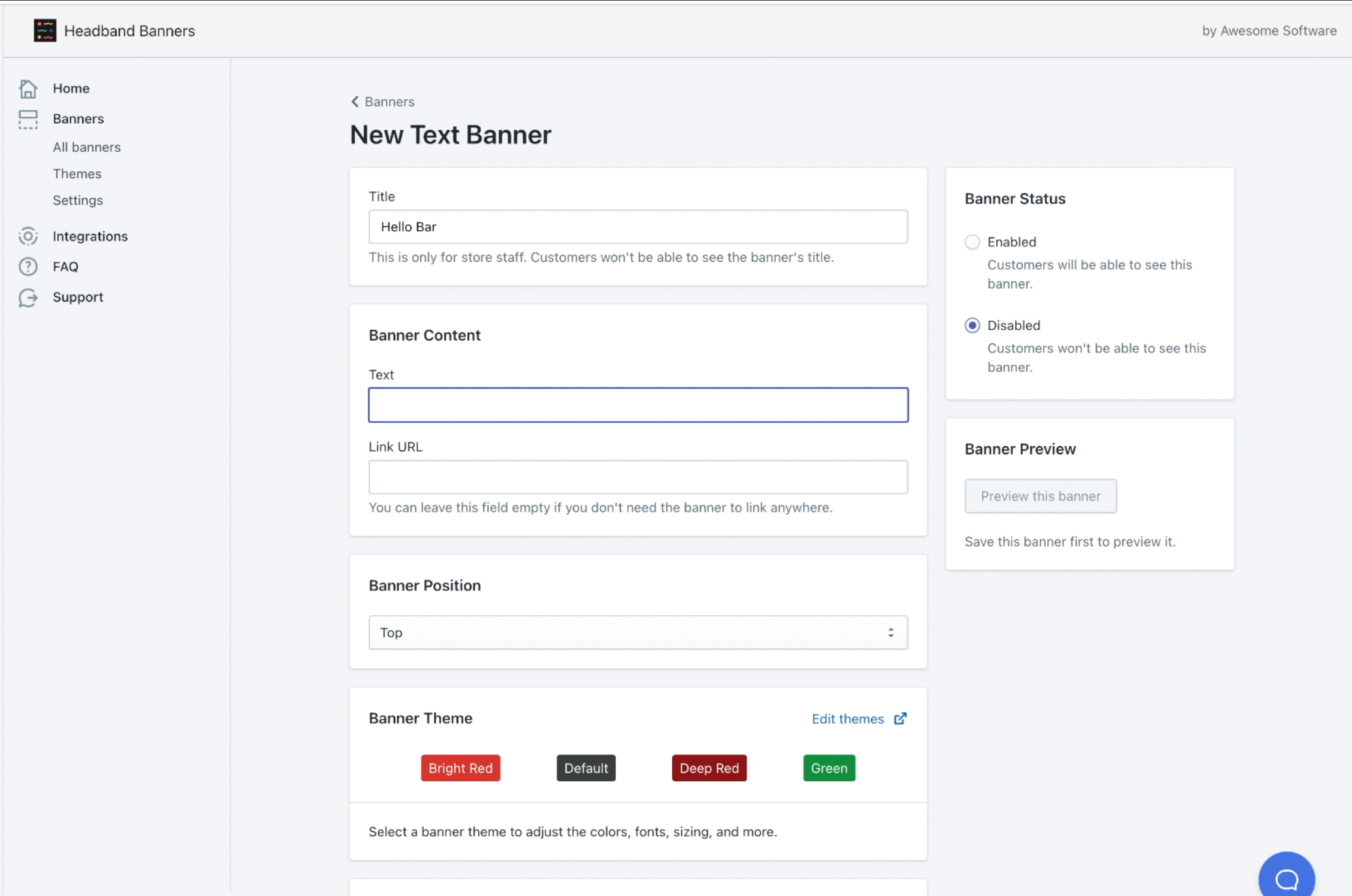Screen dimensions: 1352x896
Task: Click into the banner Text input field
Action: click(x=638, y=405)
